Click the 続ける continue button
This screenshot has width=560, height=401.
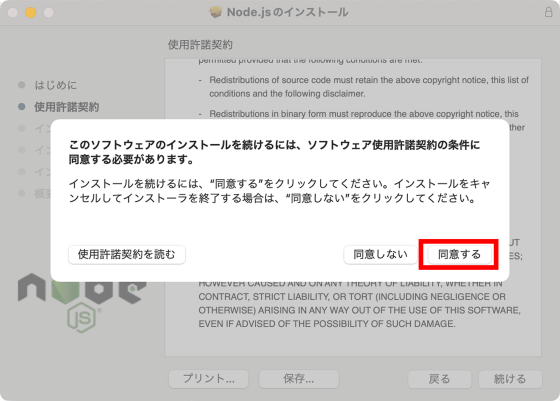pyautogui.click(x=510, y=379)
